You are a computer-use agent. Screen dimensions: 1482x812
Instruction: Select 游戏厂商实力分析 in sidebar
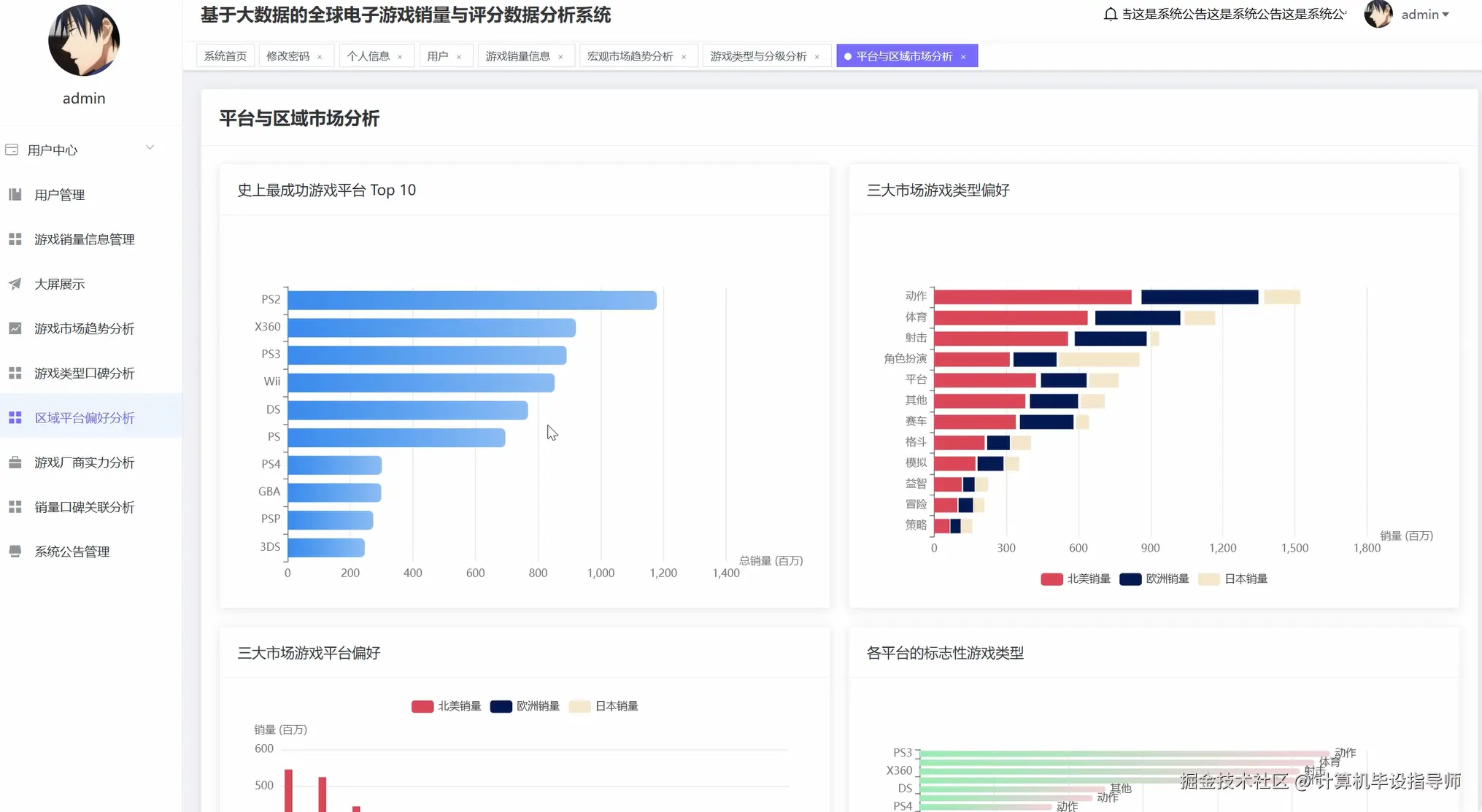(83, 462)
